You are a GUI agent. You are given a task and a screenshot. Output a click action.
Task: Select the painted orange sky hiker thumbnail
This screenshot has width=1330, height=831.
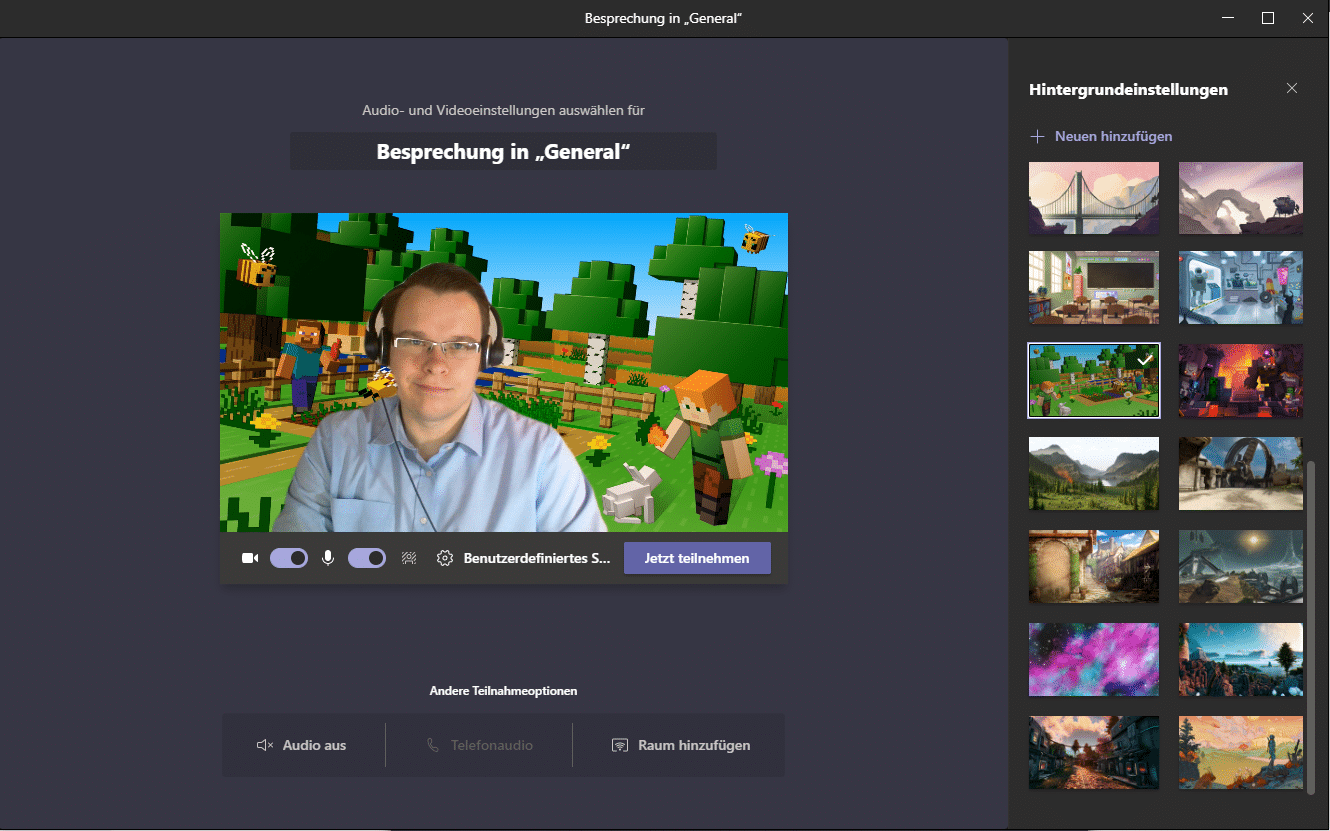pos(1241,752)
